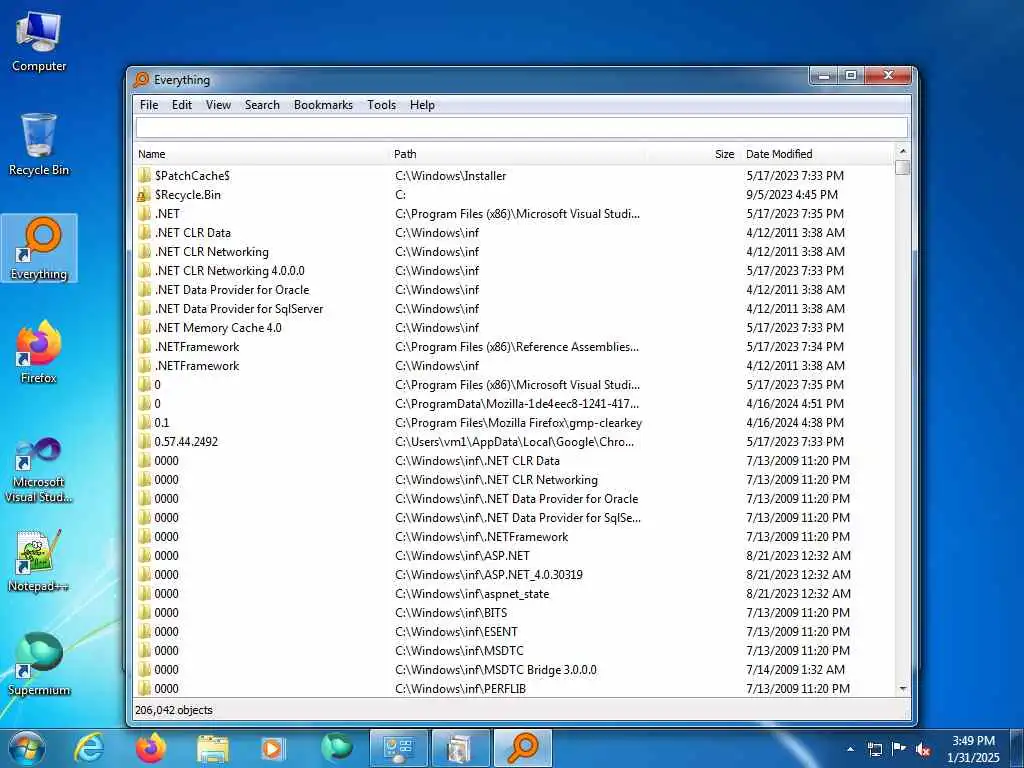Click the muted volume tray icon
The height and width of the screenshot is (768, 1024).
(923, 749)
